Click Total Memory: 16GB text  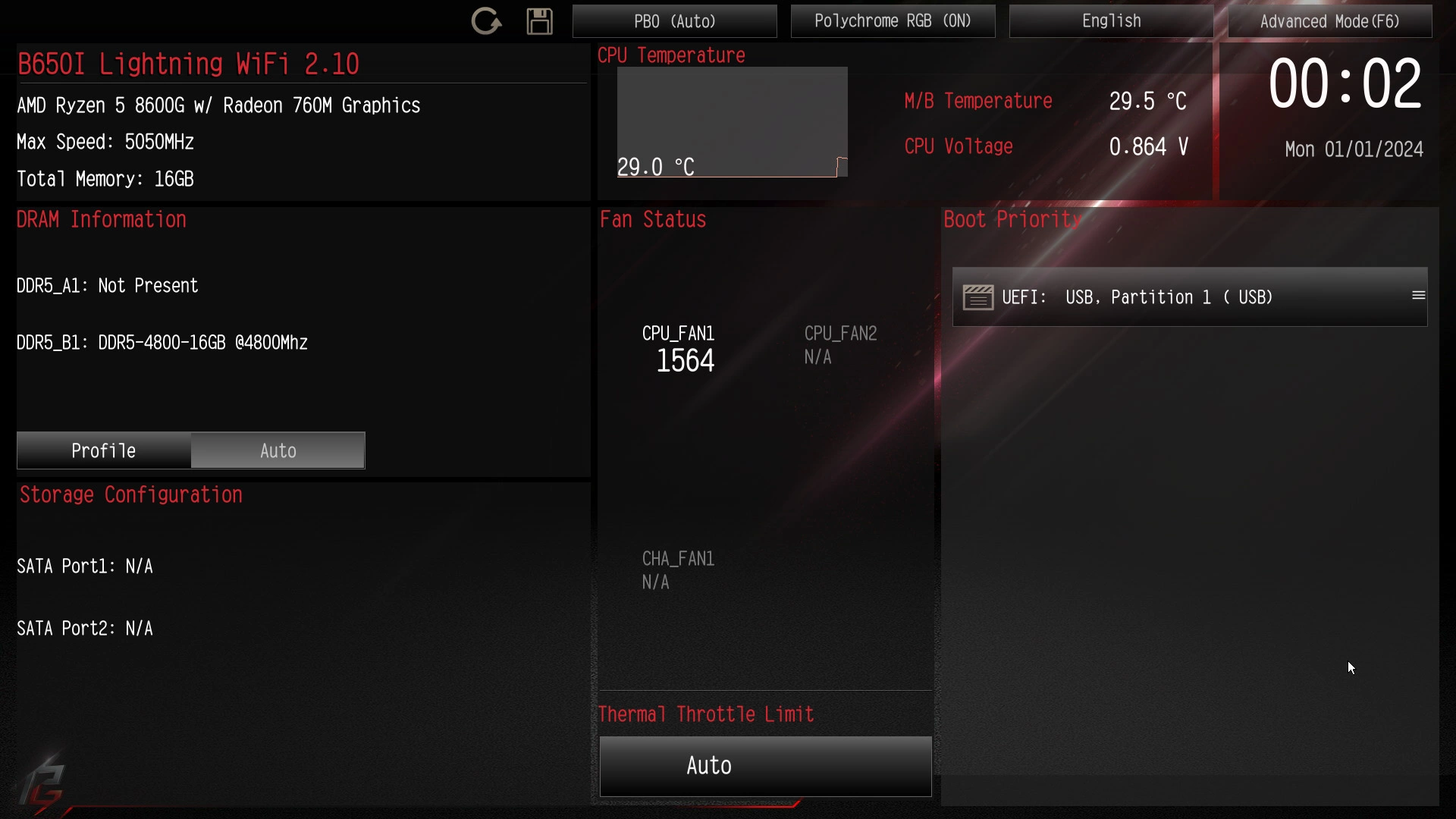[105, 179]
